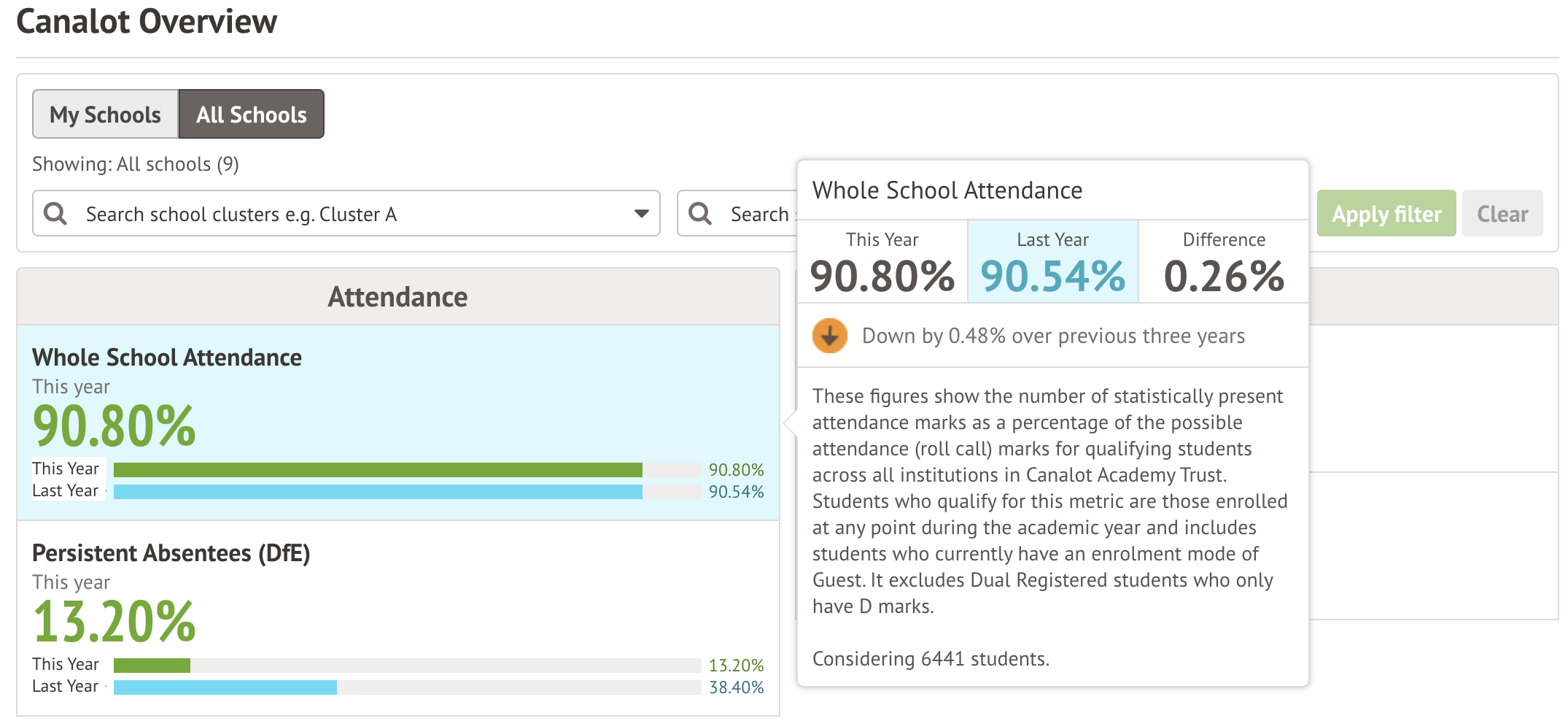Click the orange down-arrow trend icon
Screen dimensions: 1568x721
pos(829,336)
